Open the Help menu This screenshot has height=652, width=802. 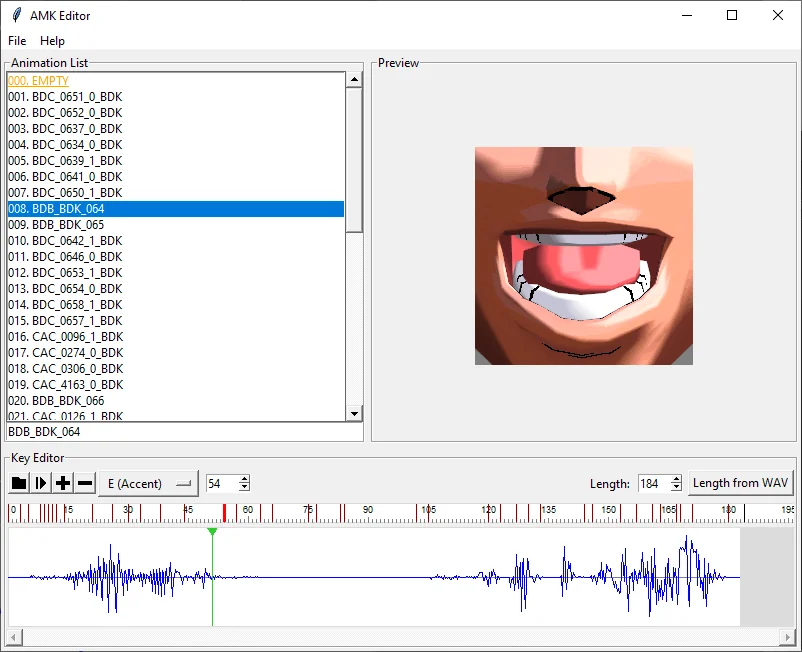[52, 41]
